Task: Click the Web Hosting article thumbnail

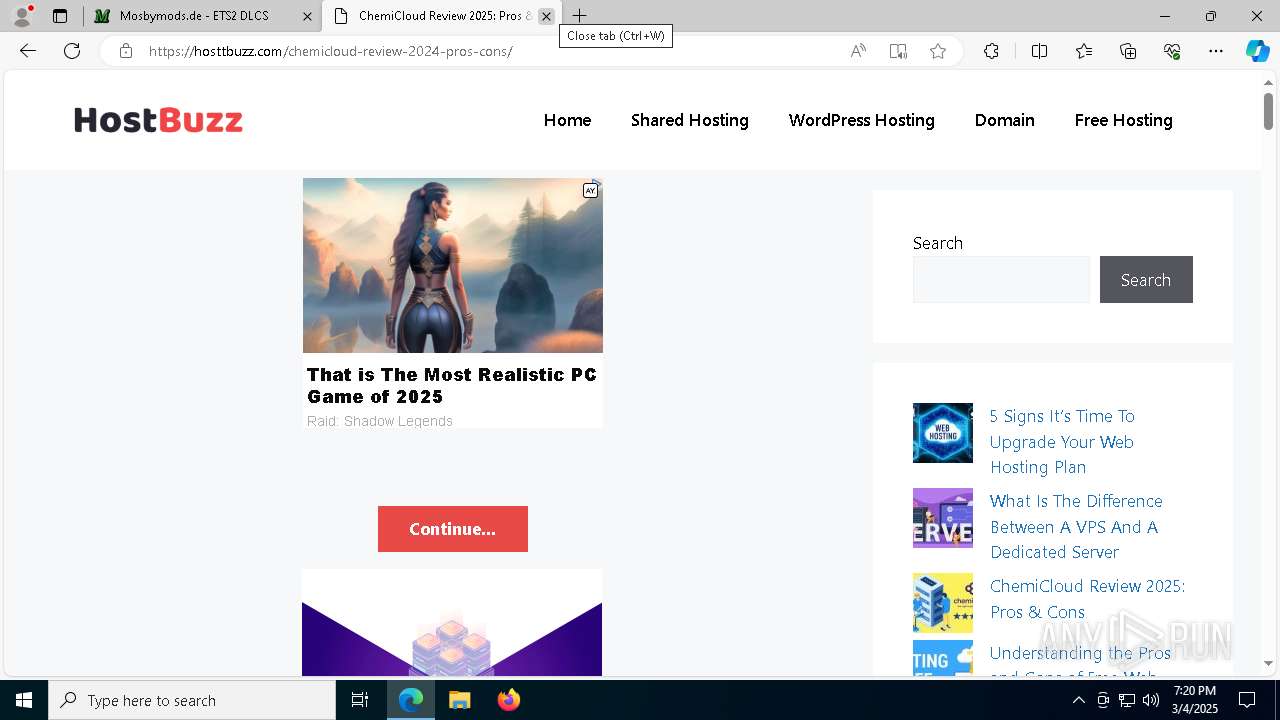Action: pos(943,433)
